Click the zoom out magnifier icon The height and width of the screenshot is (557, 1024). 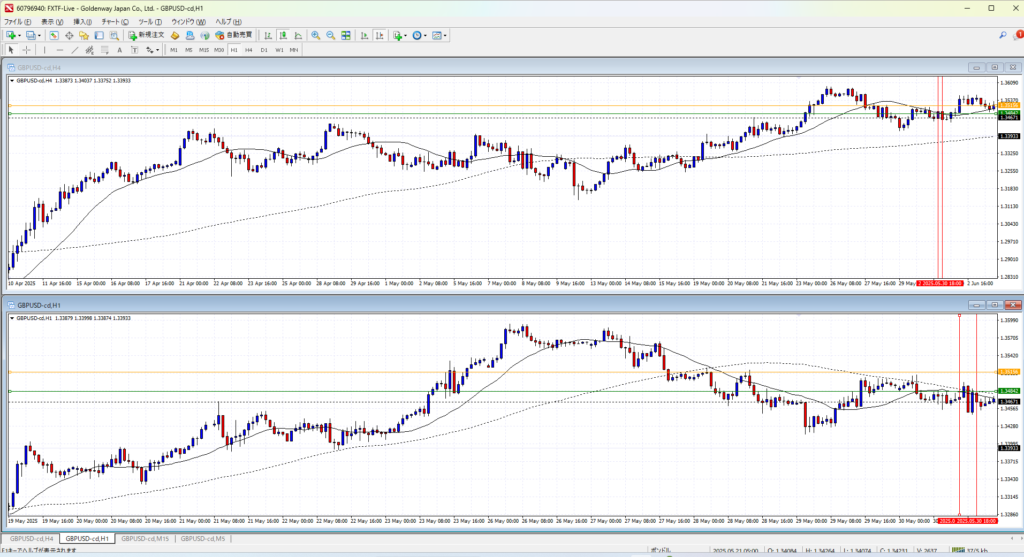tap(330, 35)
